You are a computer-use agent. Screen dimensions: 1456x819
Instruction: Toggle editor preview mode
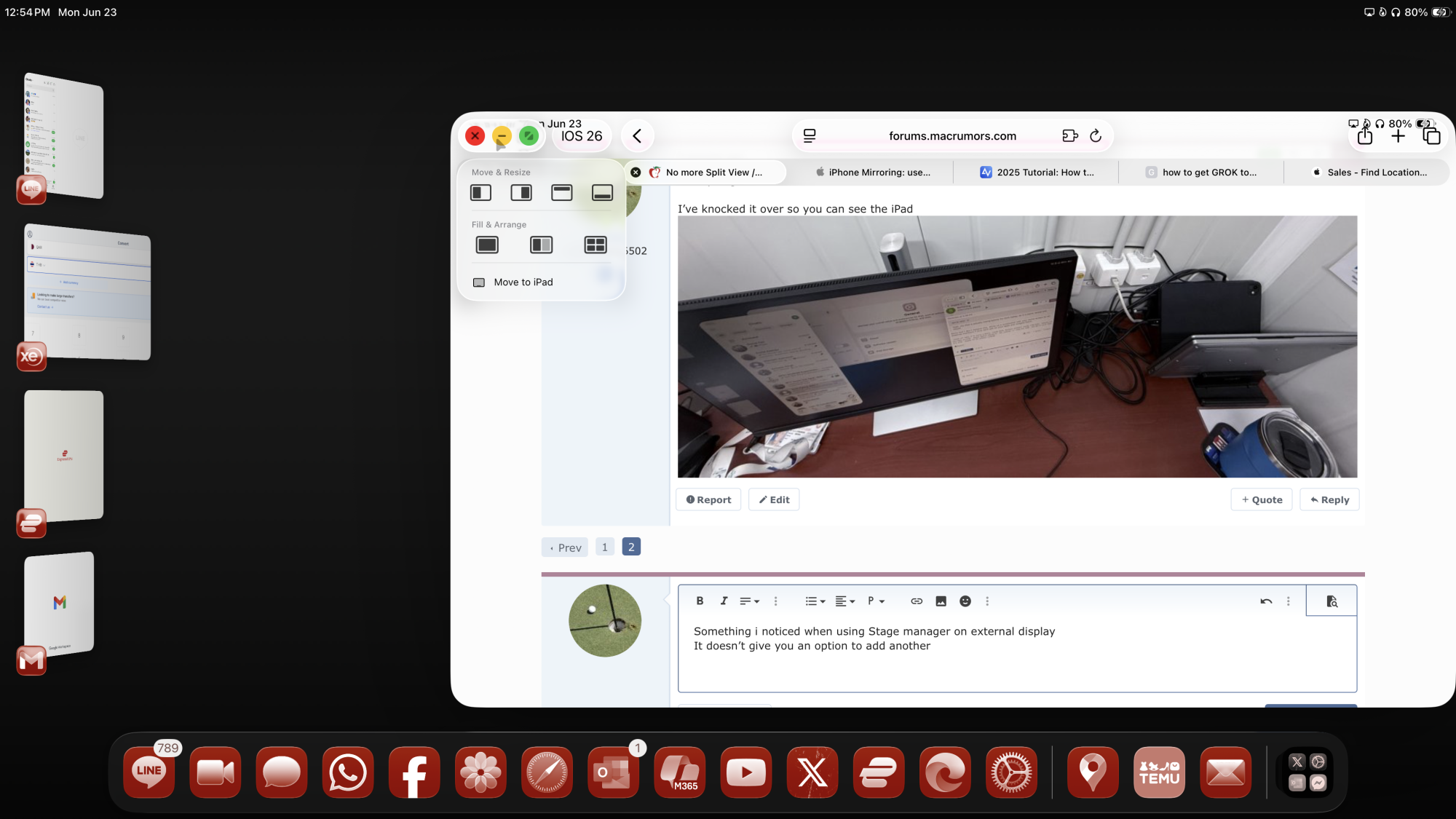click(x=1332, y=601)
